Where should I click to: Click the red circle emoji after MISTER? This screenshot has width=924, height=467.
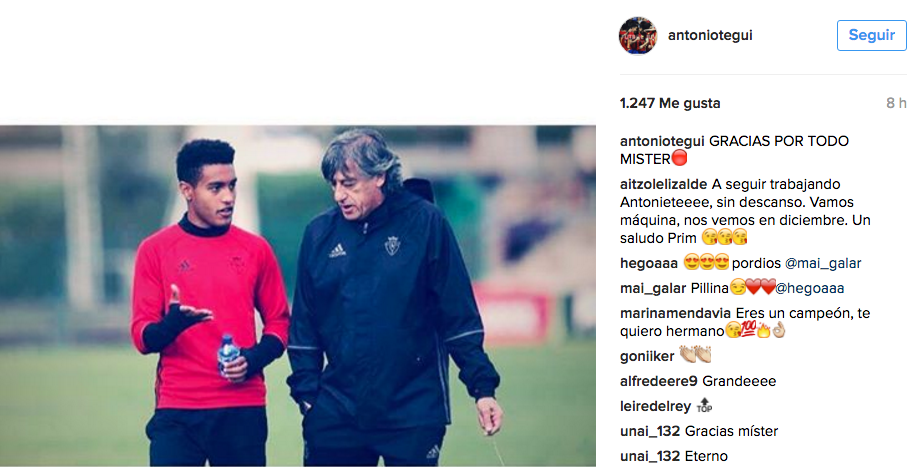point(679,159)
